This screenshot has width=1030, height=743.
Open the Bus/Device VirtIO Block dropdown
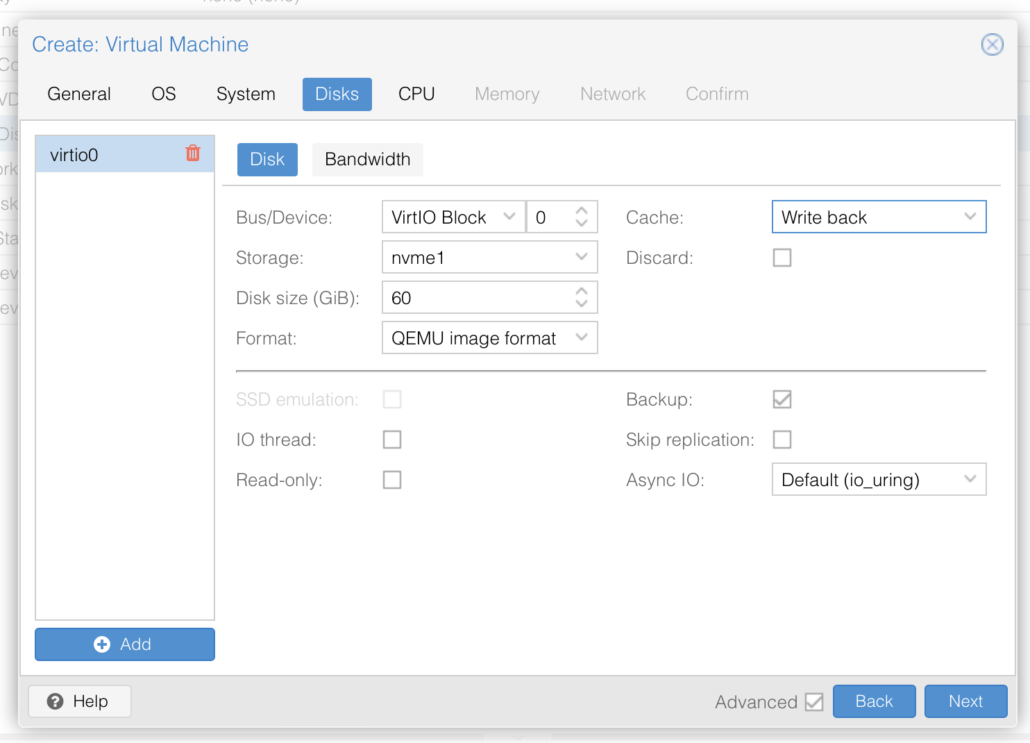click(452, 217)
